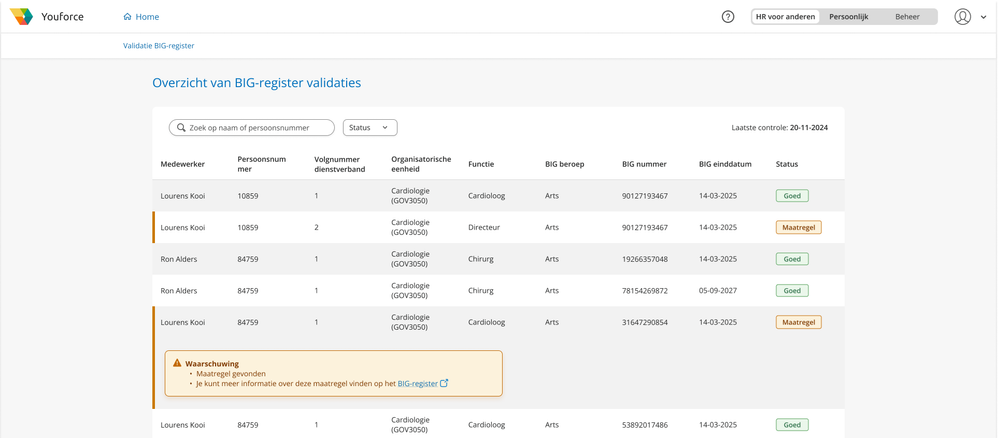The height and width of the screenshot is (438, 998).
Task: Open the Status filter dropdown
Action: click(370, 128)
